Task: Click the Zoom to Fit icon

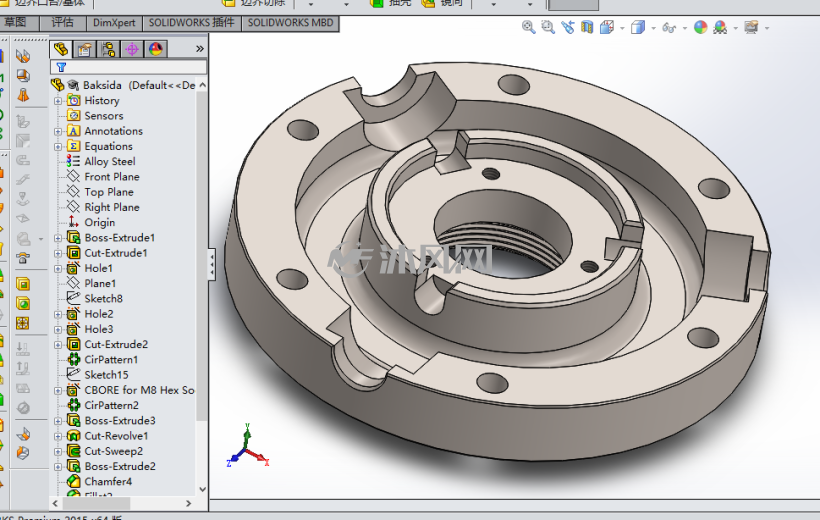Action: (x=528, y=27)
